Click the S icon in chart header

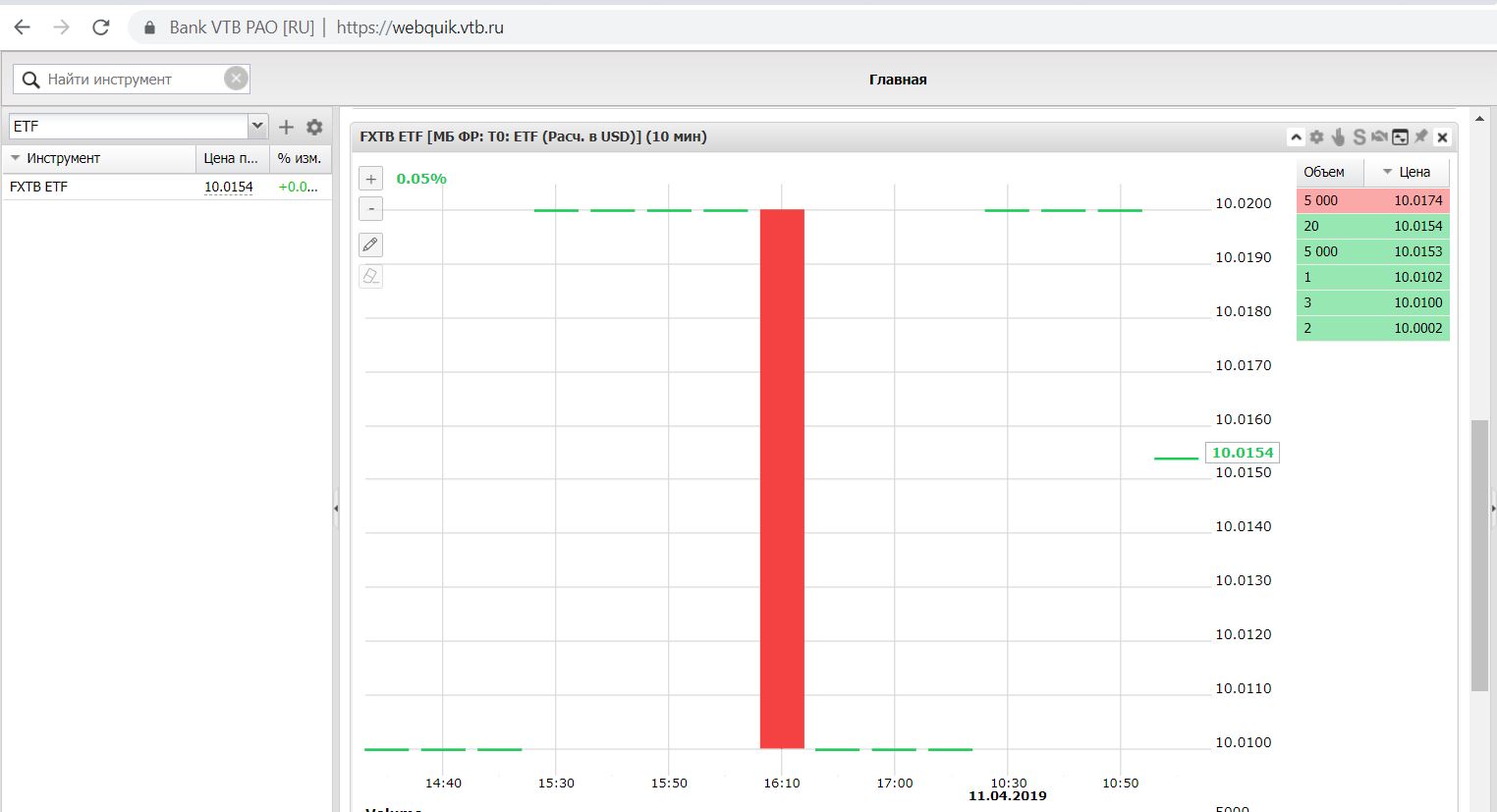point(1358,137)
